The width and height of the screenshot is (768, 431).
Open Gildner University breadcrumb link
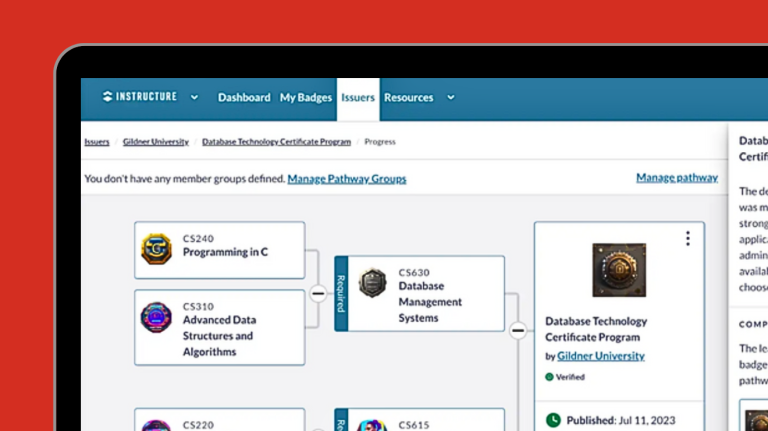tap(156, 142)
